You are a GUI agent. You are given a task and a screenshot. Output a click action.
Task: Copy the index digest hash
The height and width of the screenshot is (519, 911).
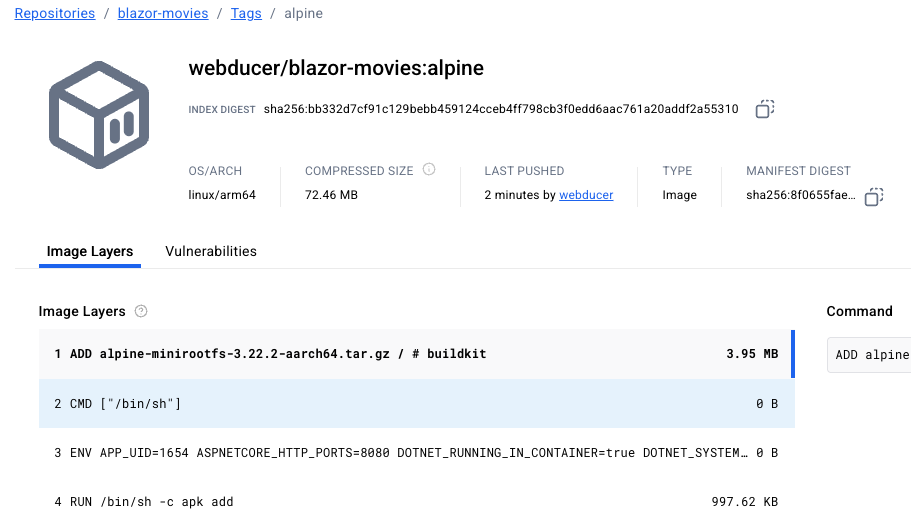[764, 109]
